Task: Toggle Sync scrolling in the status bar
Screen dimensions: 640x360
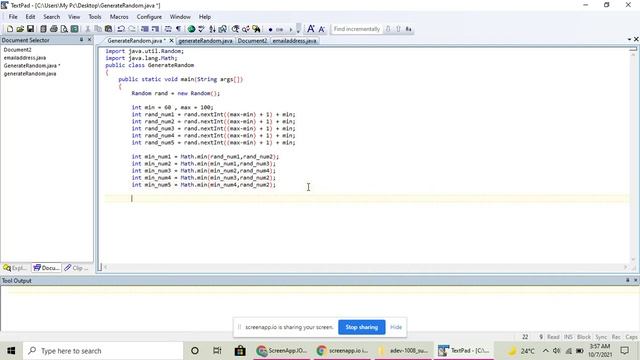Action: [601, 337]
